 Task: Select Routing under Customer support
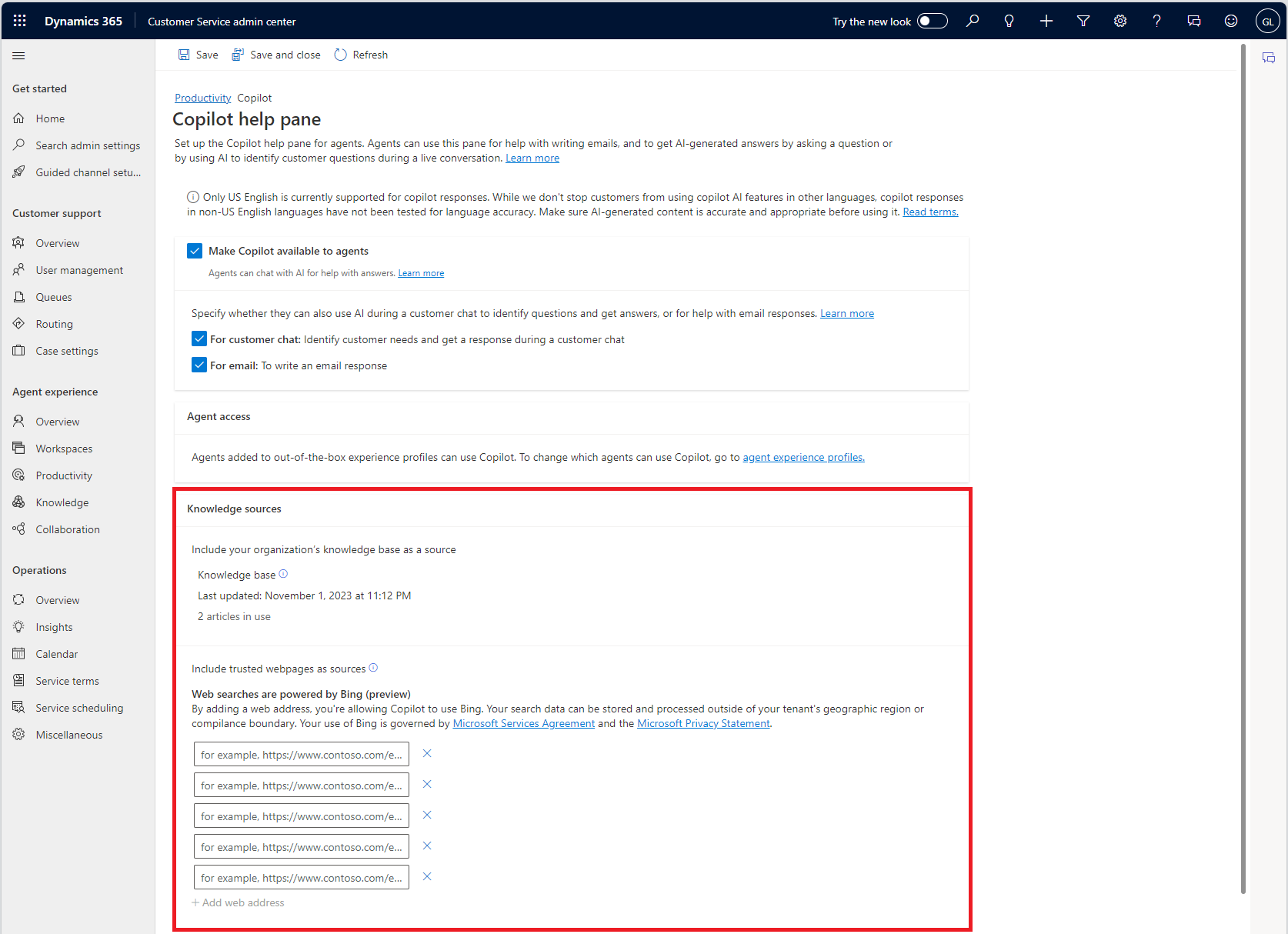(53, 323)
